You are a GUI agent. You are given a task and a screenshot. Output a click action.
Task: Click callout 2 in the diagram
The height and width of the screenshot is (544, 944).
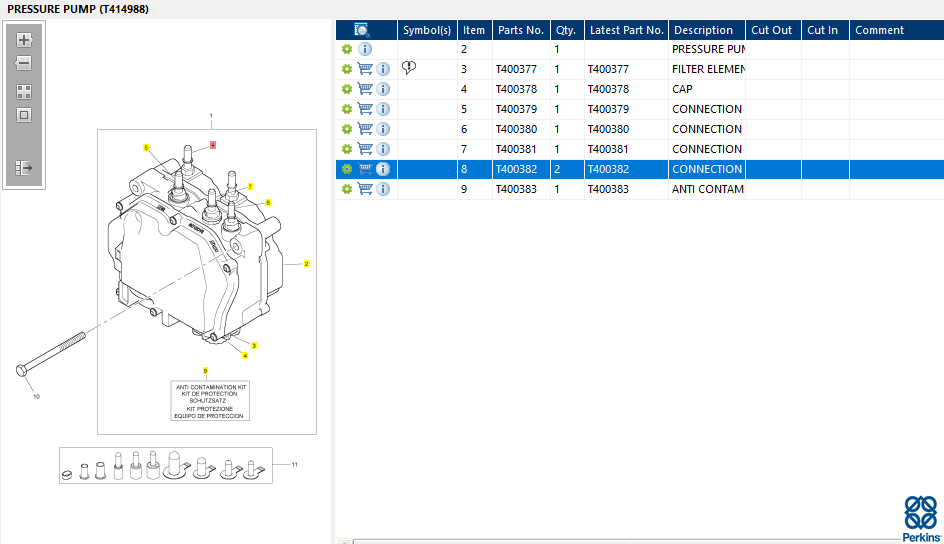point(306,264)
